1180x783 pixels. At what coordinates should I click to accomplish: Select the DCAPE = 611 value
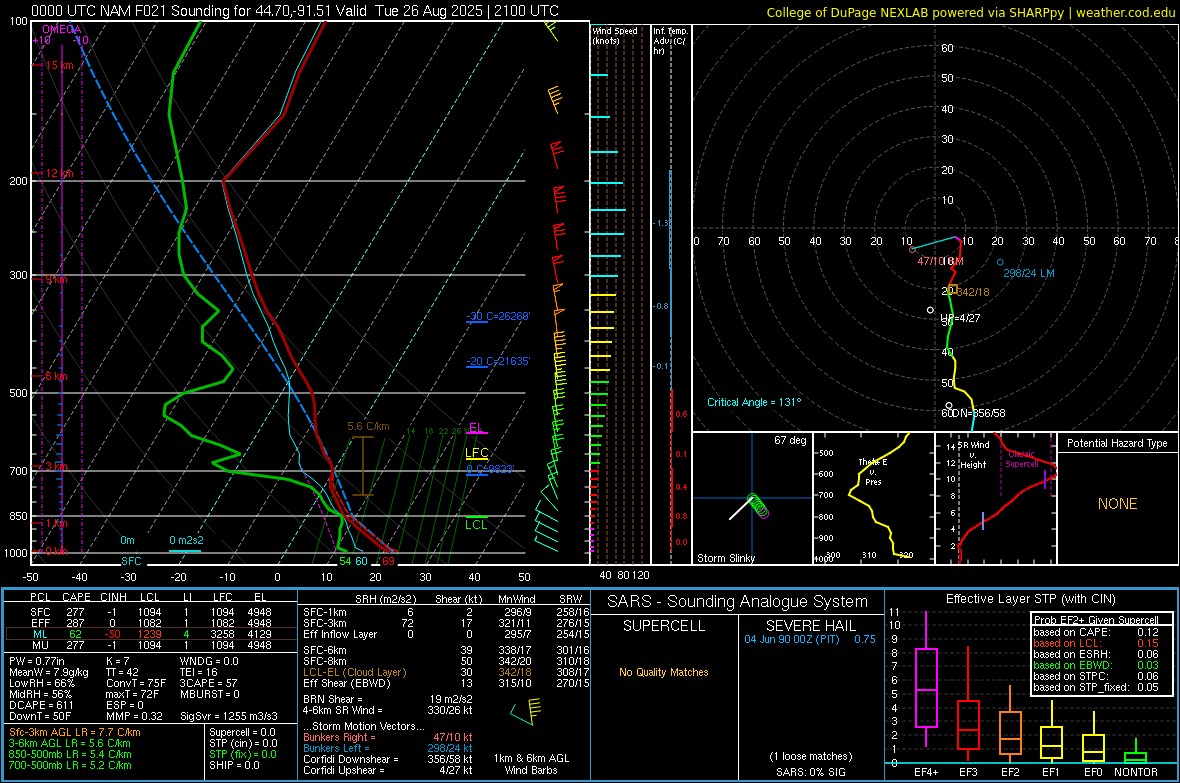click(41, 705)
